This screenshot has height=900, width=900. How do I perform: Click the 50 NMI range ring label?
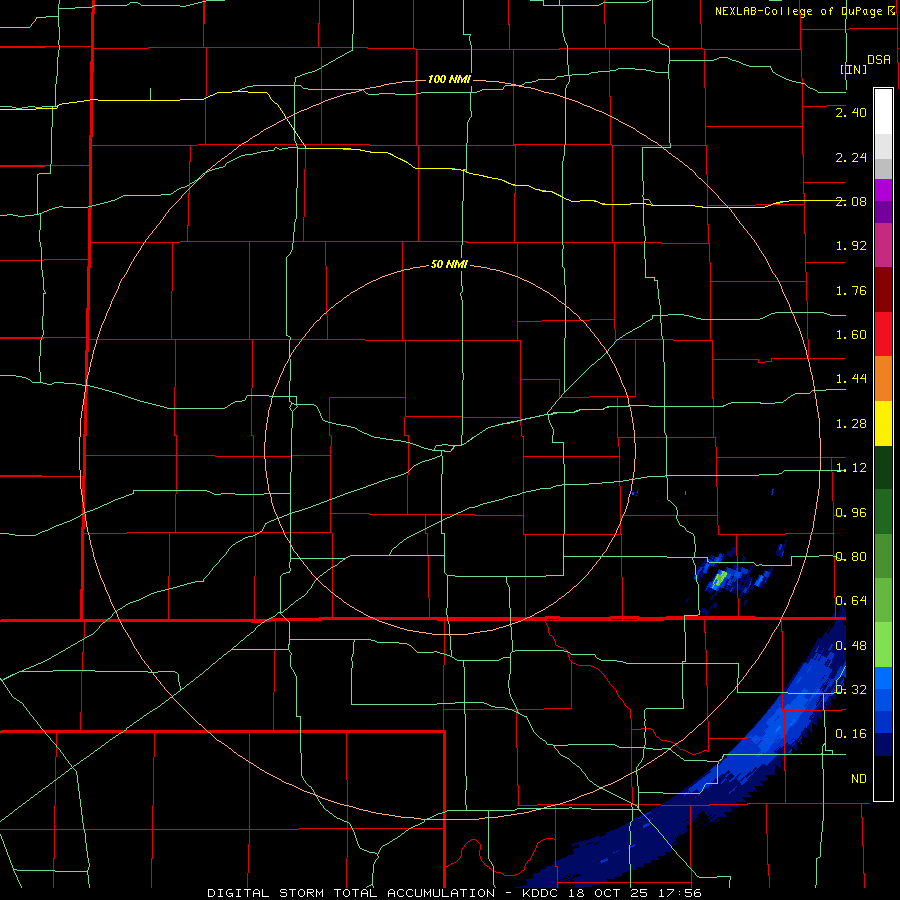pos(449,265)
